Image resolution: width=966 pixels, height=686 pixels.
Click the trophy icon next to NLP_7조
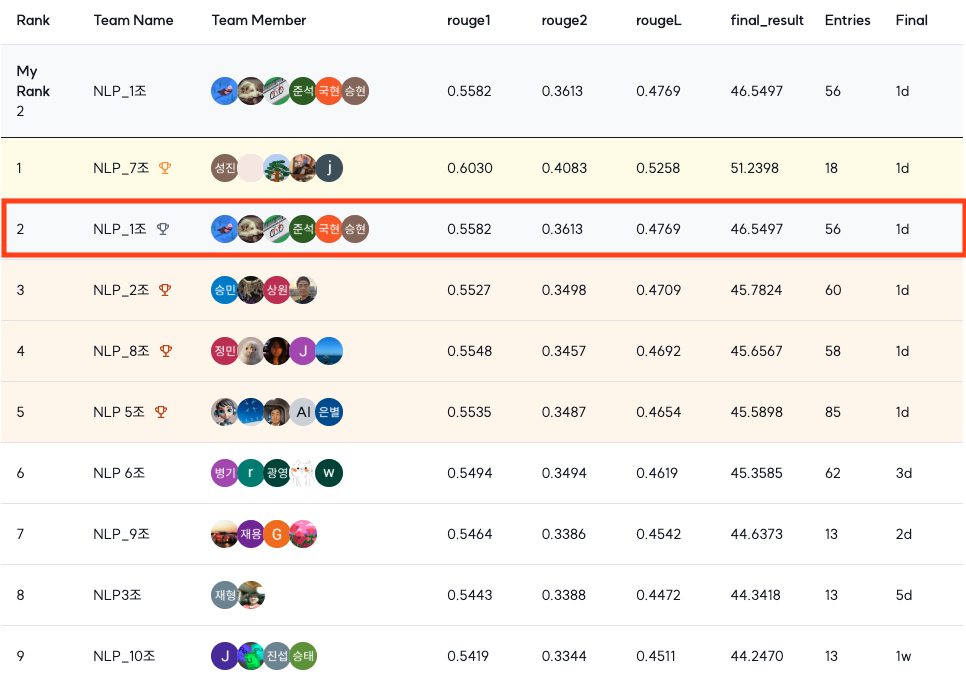tap(164, 167)
